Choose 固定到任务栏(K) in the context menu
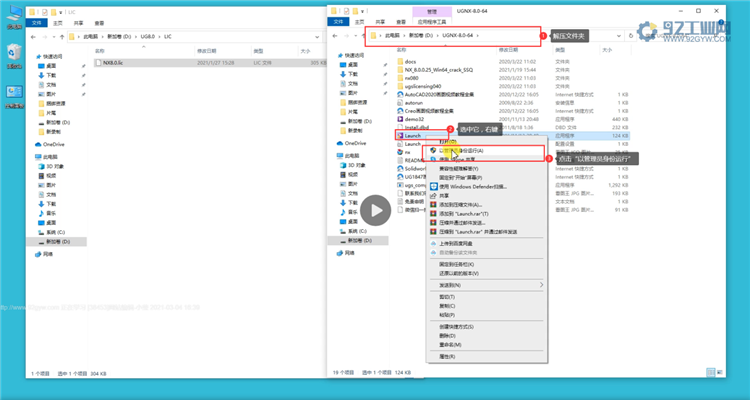 [x=487, y=265]
